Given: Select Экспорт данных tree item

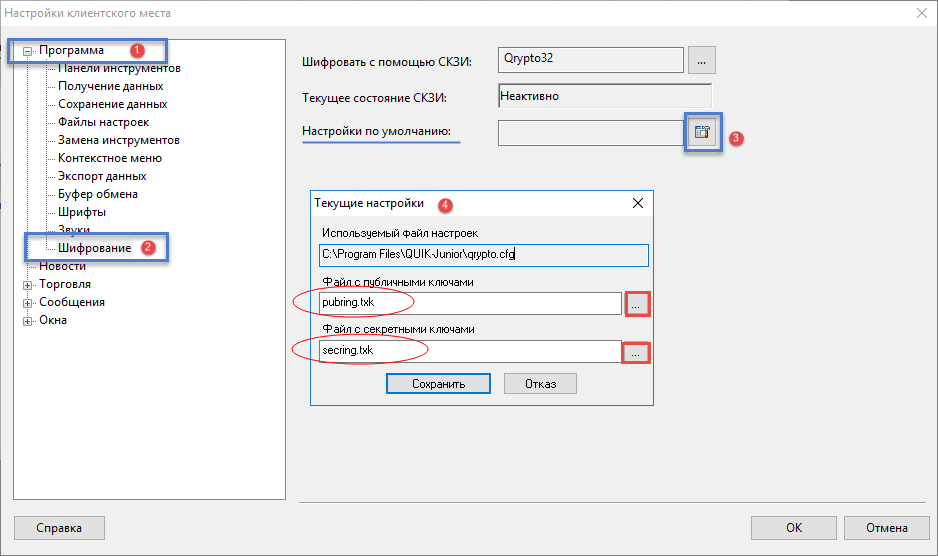Looking at the screenshot, I should pyautogui.click(x=102, y=176).
